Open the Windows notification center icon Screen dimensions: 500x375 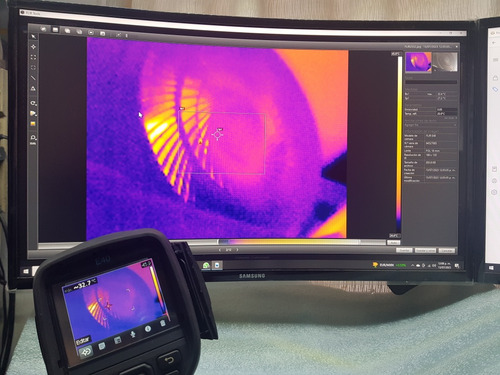click(x=457, y=266)
